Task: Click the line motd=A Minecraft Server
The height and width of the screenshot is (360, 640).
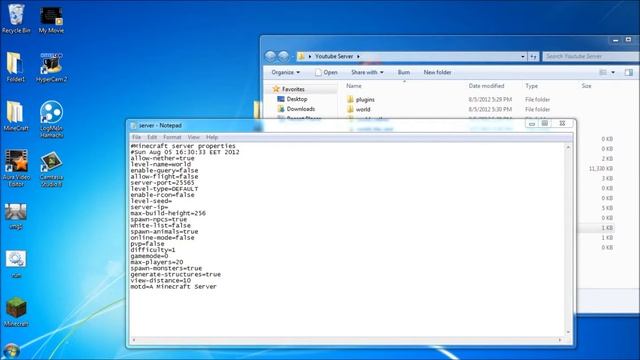Action: click(173, 287)
